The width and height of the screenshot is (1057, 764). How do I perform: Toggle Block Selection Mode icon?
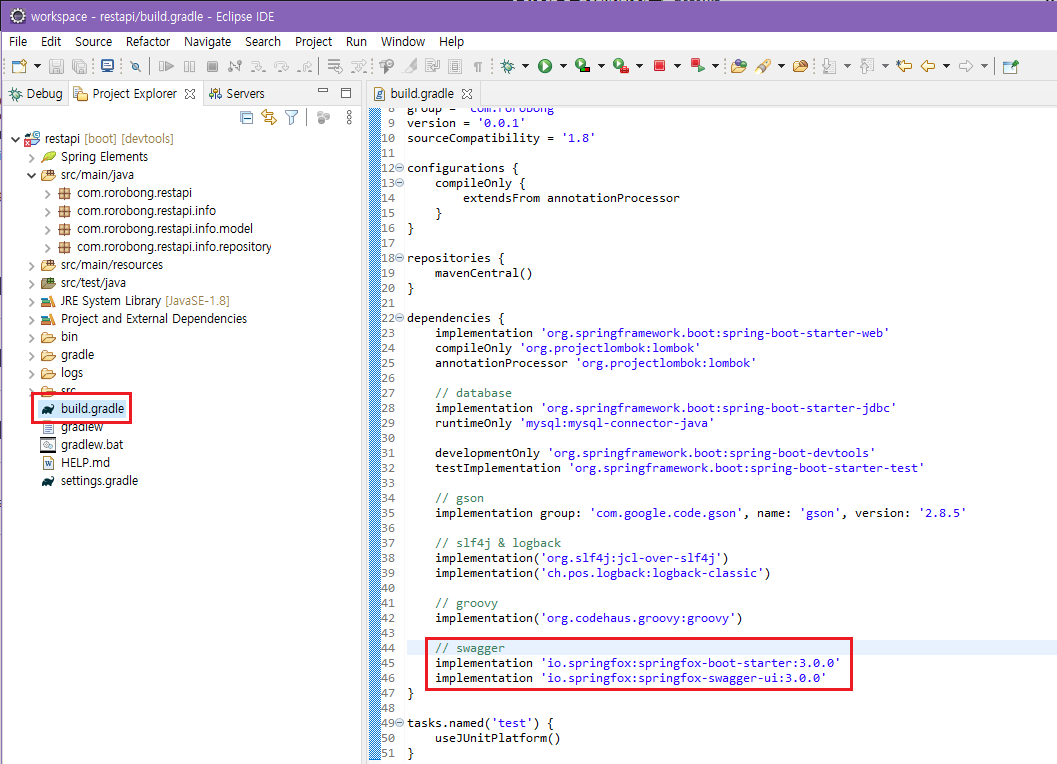(x=455, y=66)
